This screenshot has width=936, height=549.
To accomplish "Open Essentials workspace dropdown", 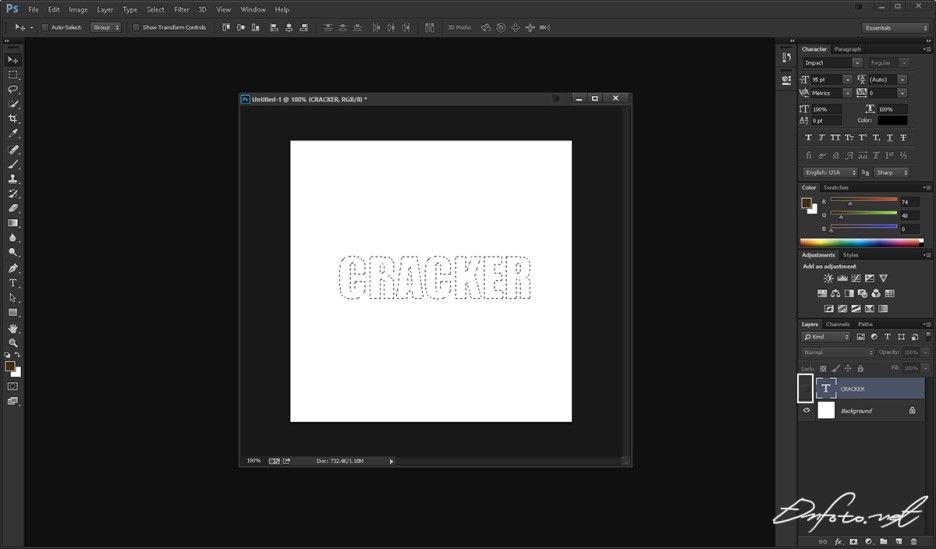I will click(895, 28).
